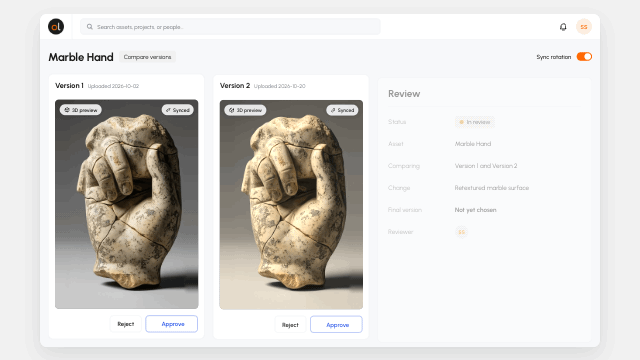640x360 pixels.
Task: Toggle the Sync rotation switch
Action: 584,57
